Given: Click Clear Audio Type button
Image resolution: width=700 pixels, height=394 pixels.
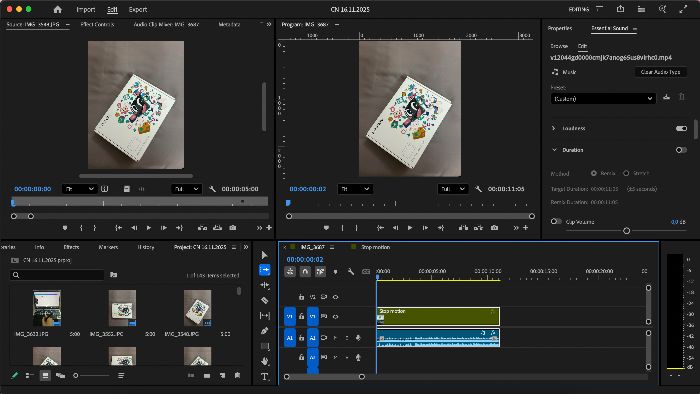Looking at the screenshot, I should 660,72.
